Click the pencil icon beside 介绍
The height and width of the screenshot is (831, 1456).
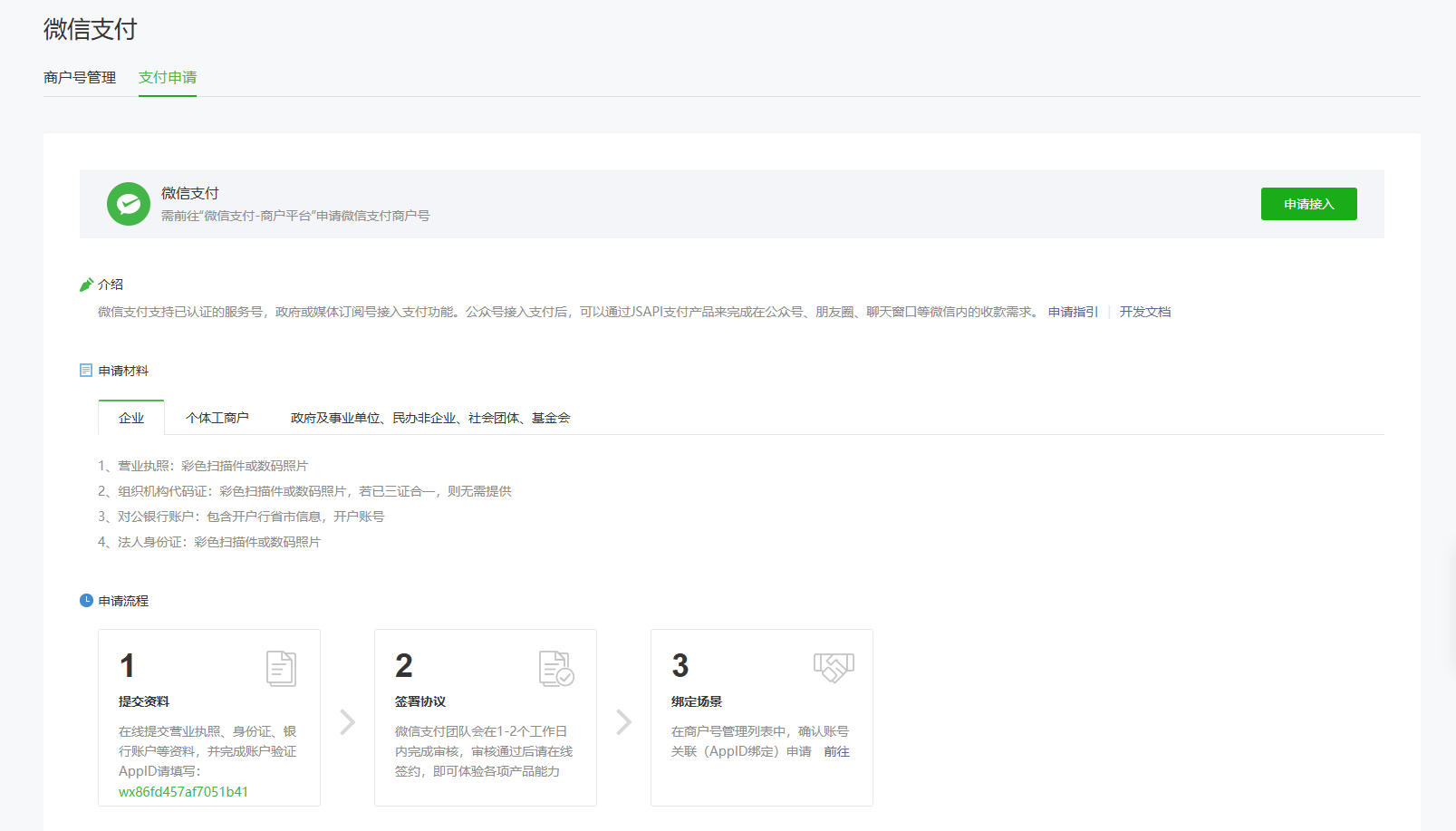pyautogui.click(x=86, y=285)
